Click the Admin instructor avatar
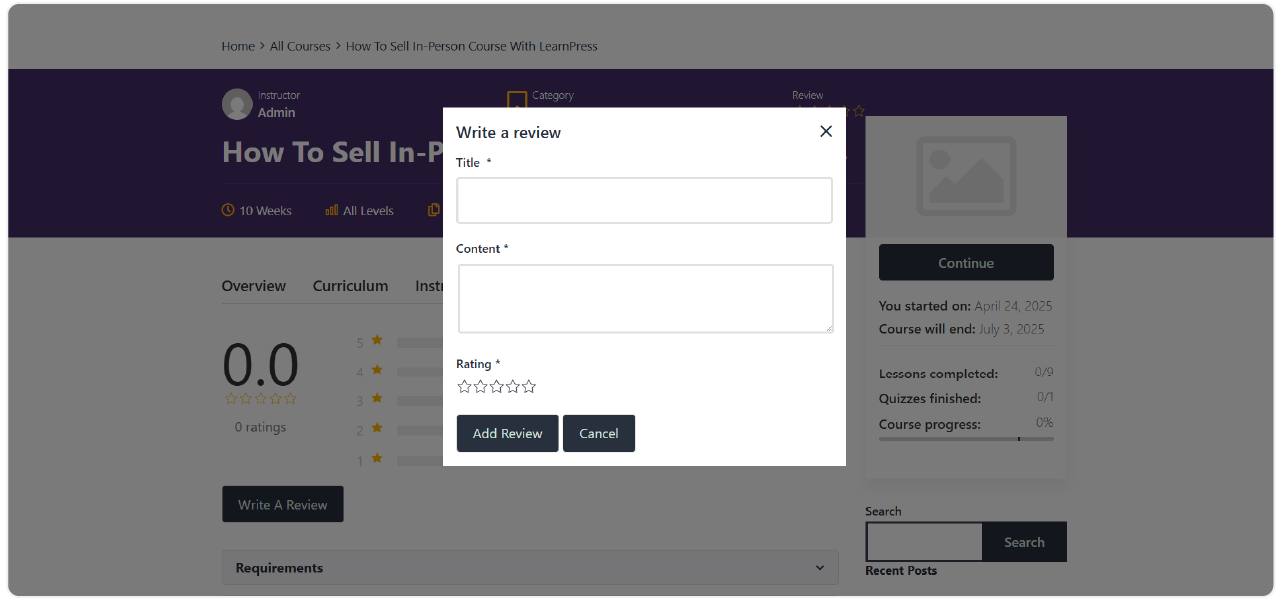This screenshot has height=600, width=1281. [236, 104]
